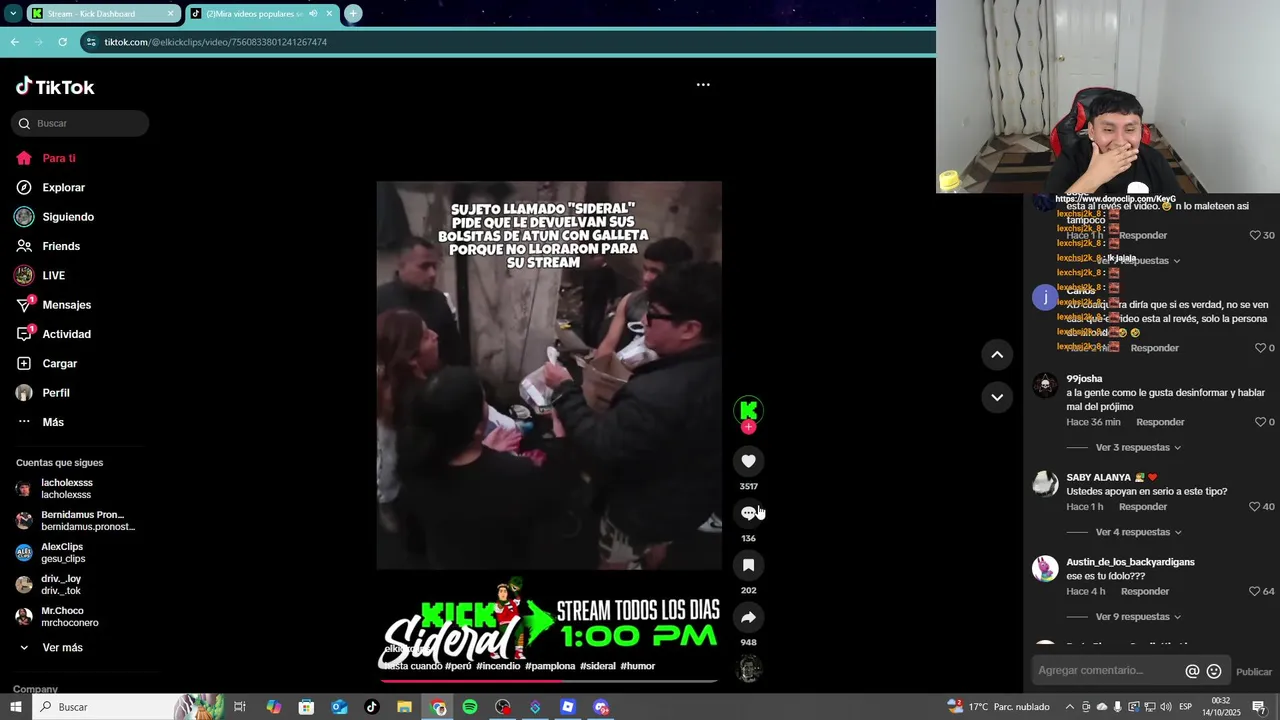The width and height of the screenshot is (1280, 720).
Task: Share the video with the arrow icon
Action: coord(748,617)
